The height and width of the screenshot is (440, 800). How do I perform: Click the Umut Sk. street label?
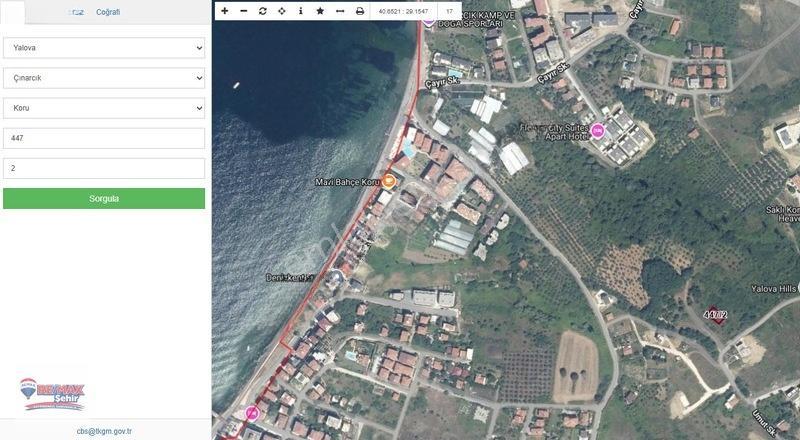point(763,423)
